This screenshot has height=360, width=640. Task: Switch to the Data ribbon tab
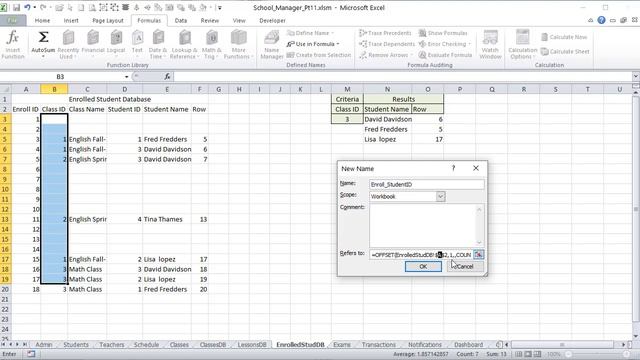click(181, 20)
